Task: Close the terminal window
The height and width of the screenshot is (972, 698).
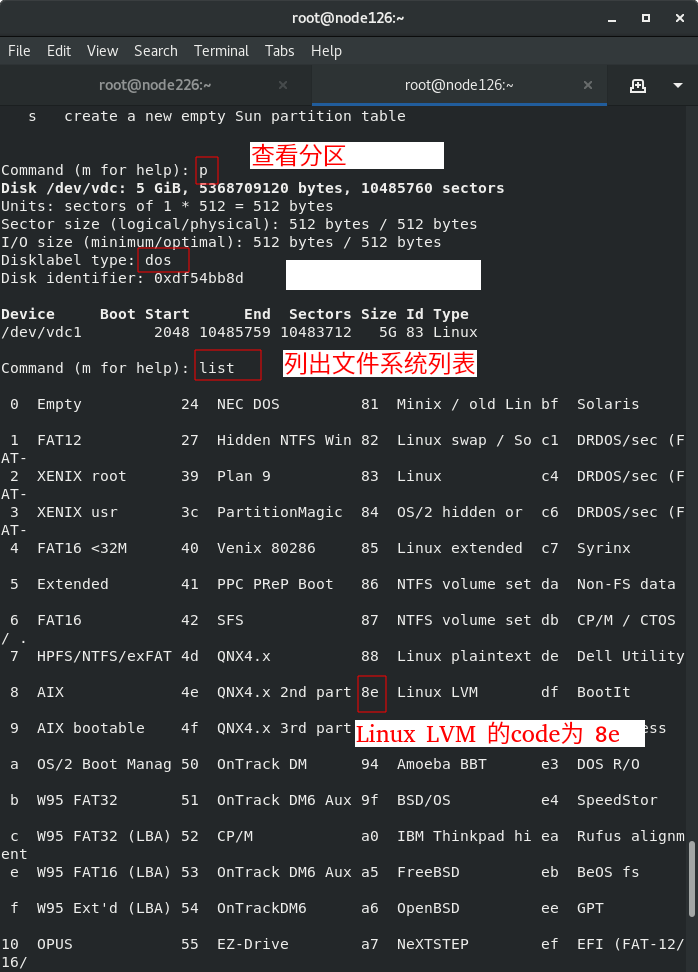Action: click(679, 19)
